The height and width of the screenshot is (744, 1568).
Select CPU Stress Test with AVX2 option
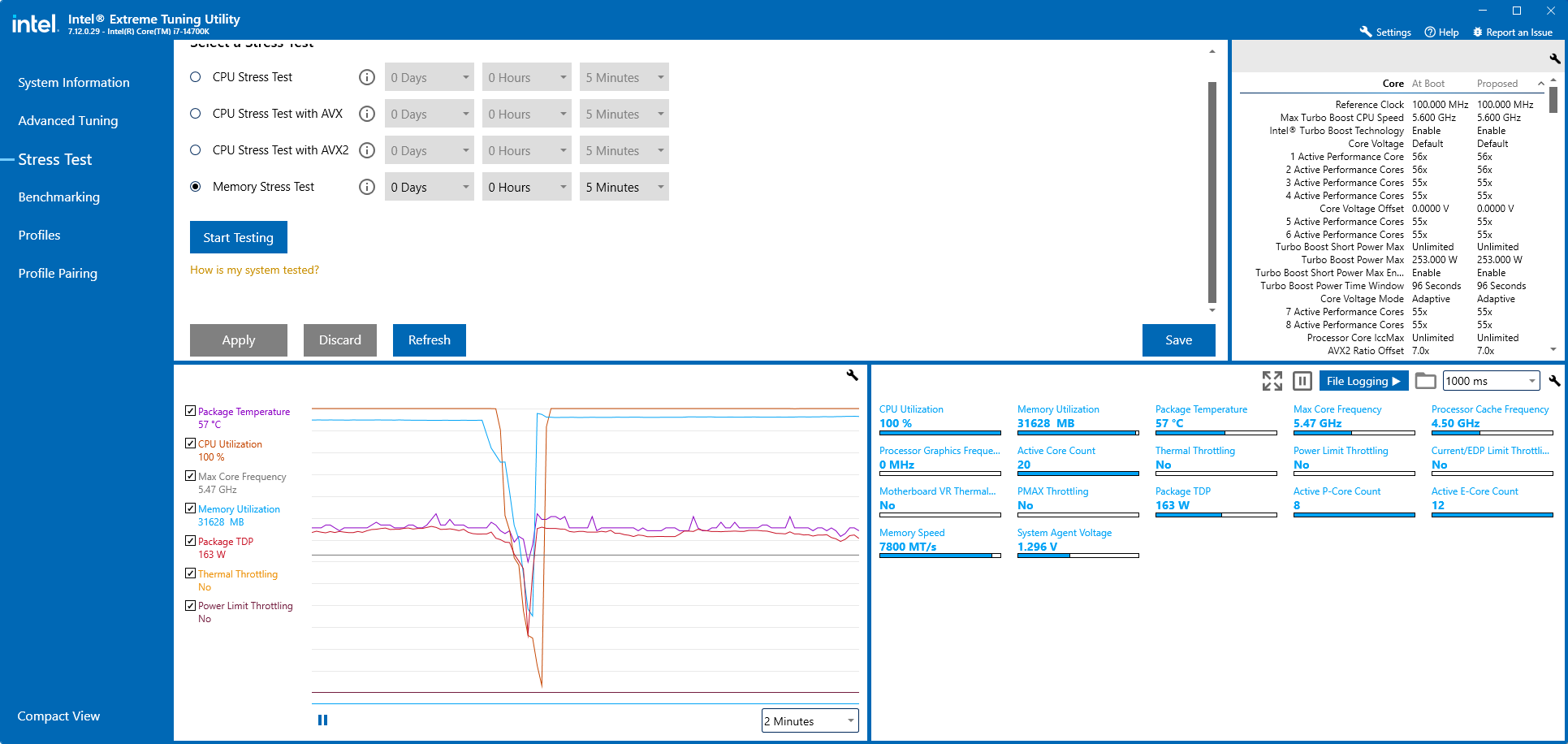(x=195, y=150)
